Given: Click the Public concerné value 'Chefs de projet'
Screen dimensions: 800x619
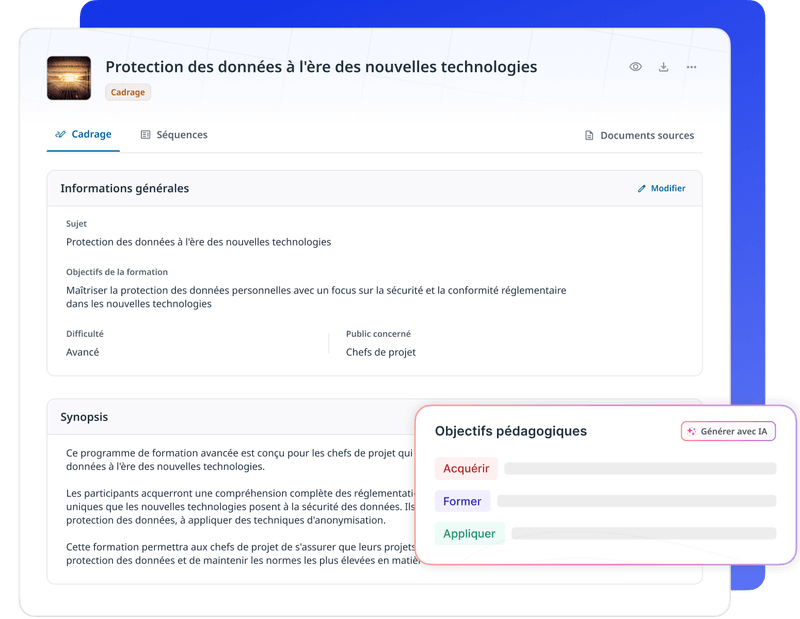Looking at the screenshot, I should pos(381,352).
